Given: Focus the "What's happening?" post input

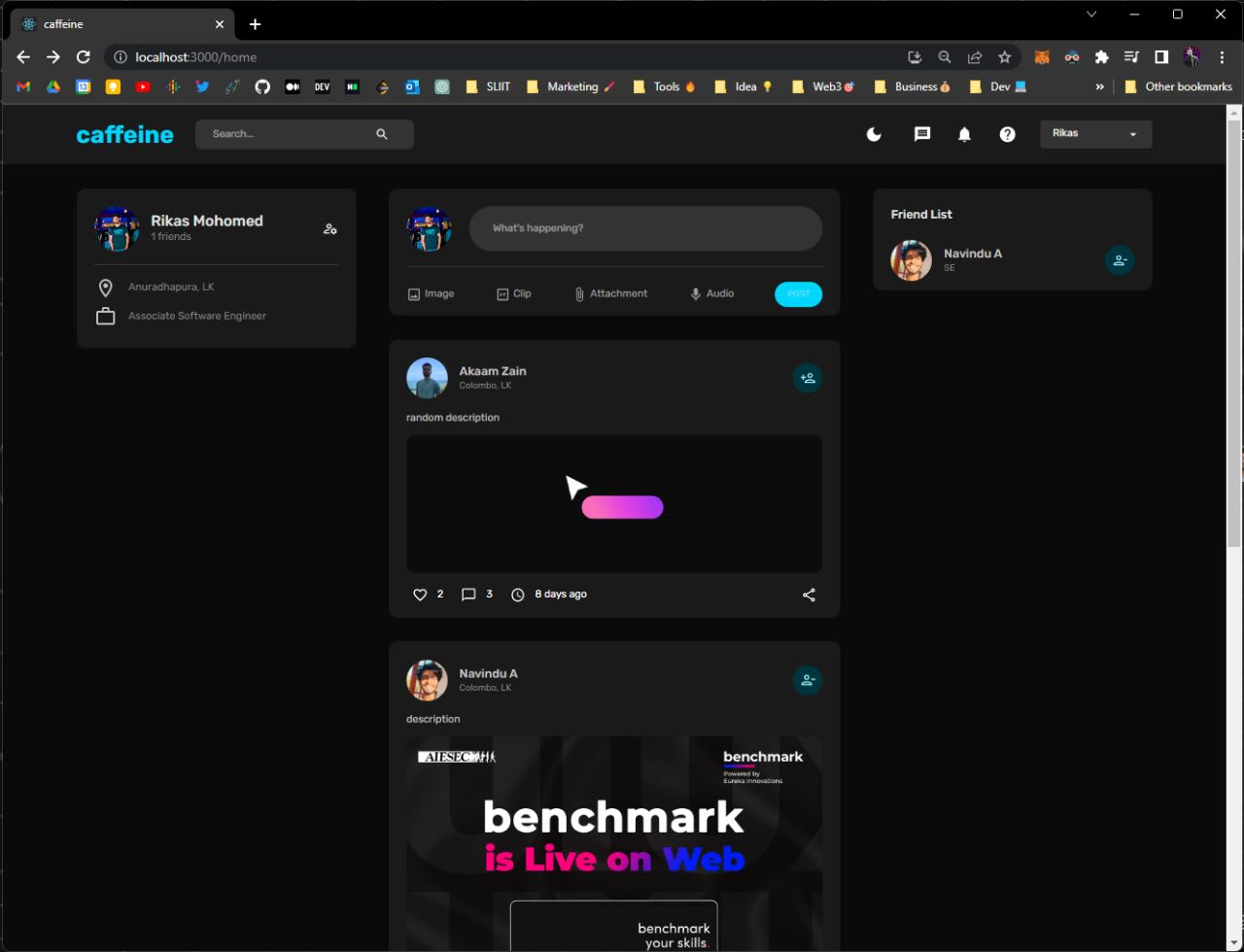Looking at the screenshot, I should point(644,228).
